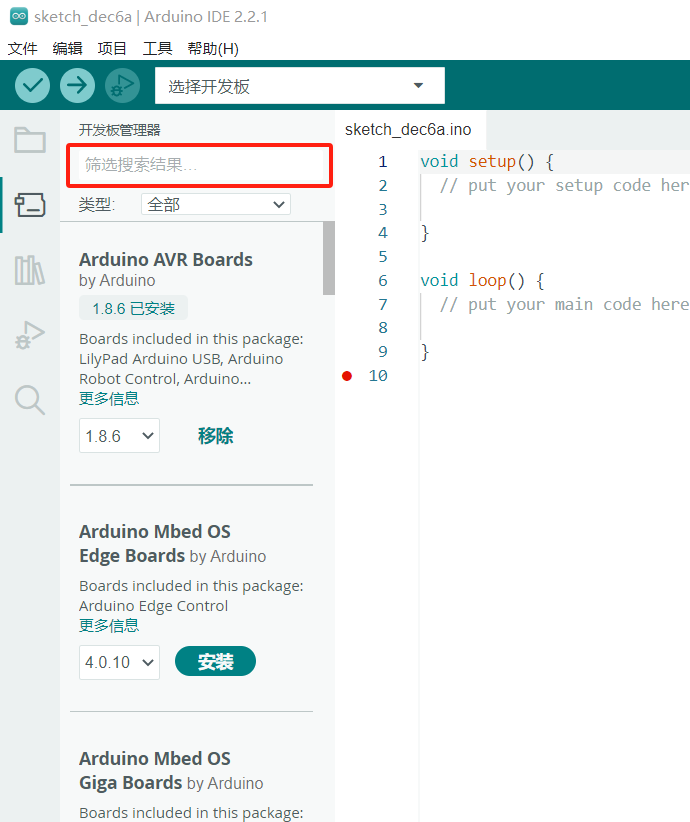Expand the 类型 全部 filter dropdown
690x822 pixels.
[215, 204]
